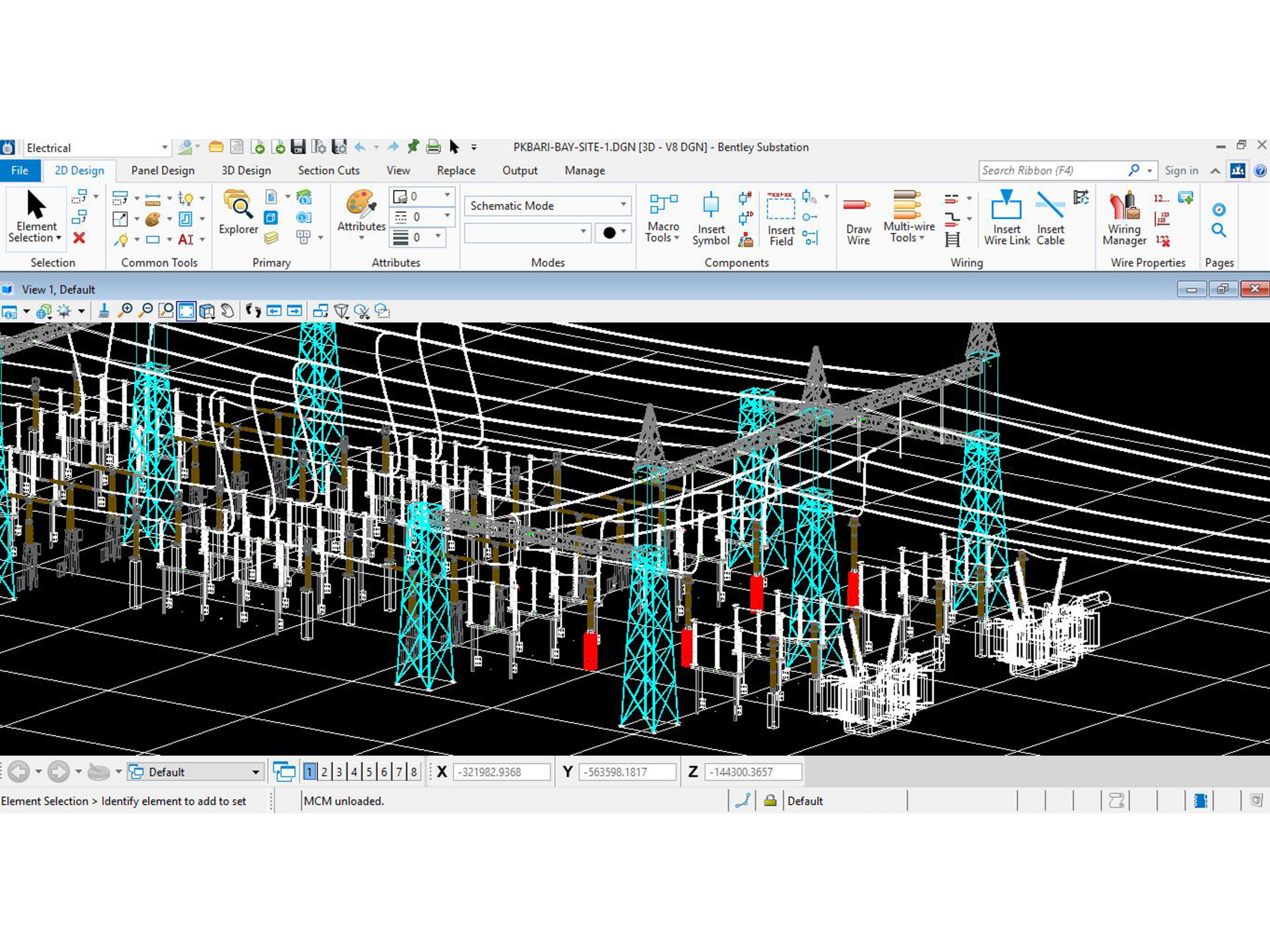Click the Zoom Out view tool
The height and width of the screenshot is (952, 1270).
[x=145, y=310]
